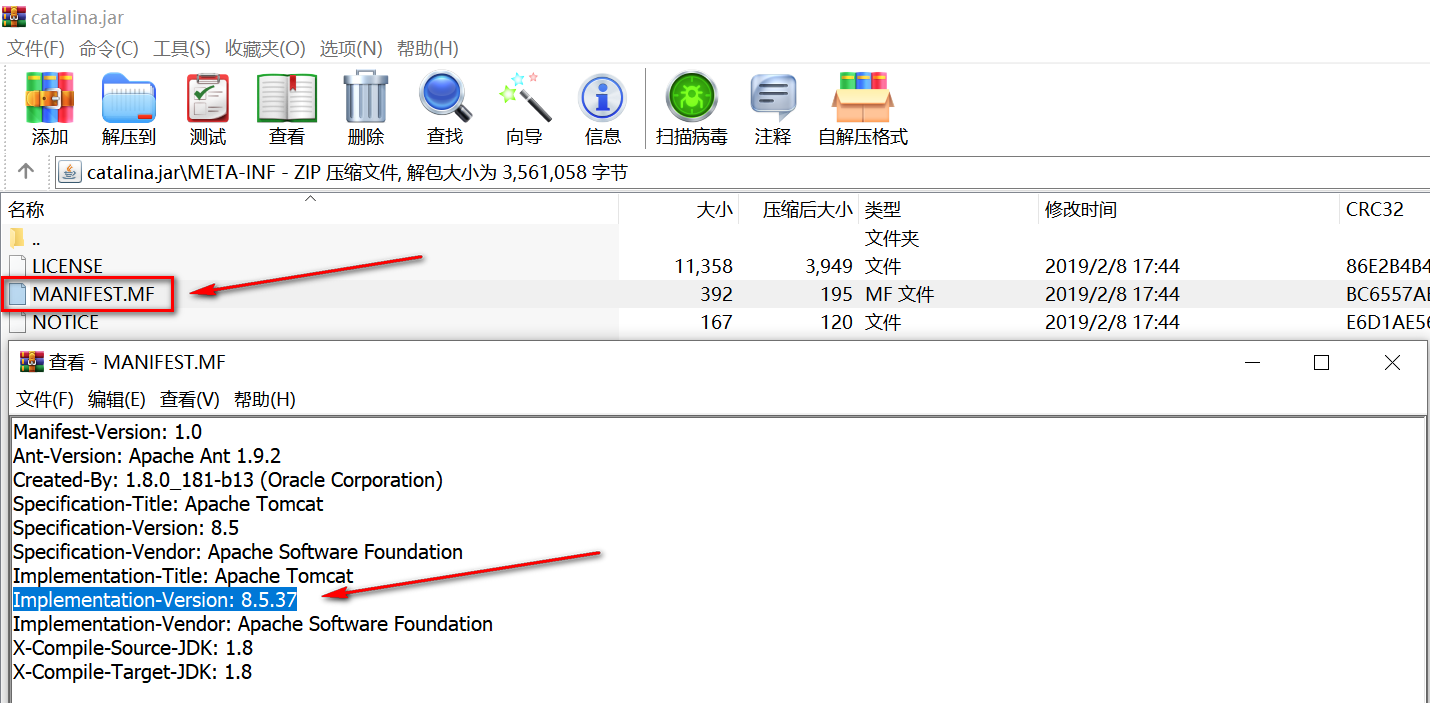Click 'Specification-Title: Apache Tomcat' line
Image resolution: width=1430 pixels, height=703 pixels.
(168, 504)
